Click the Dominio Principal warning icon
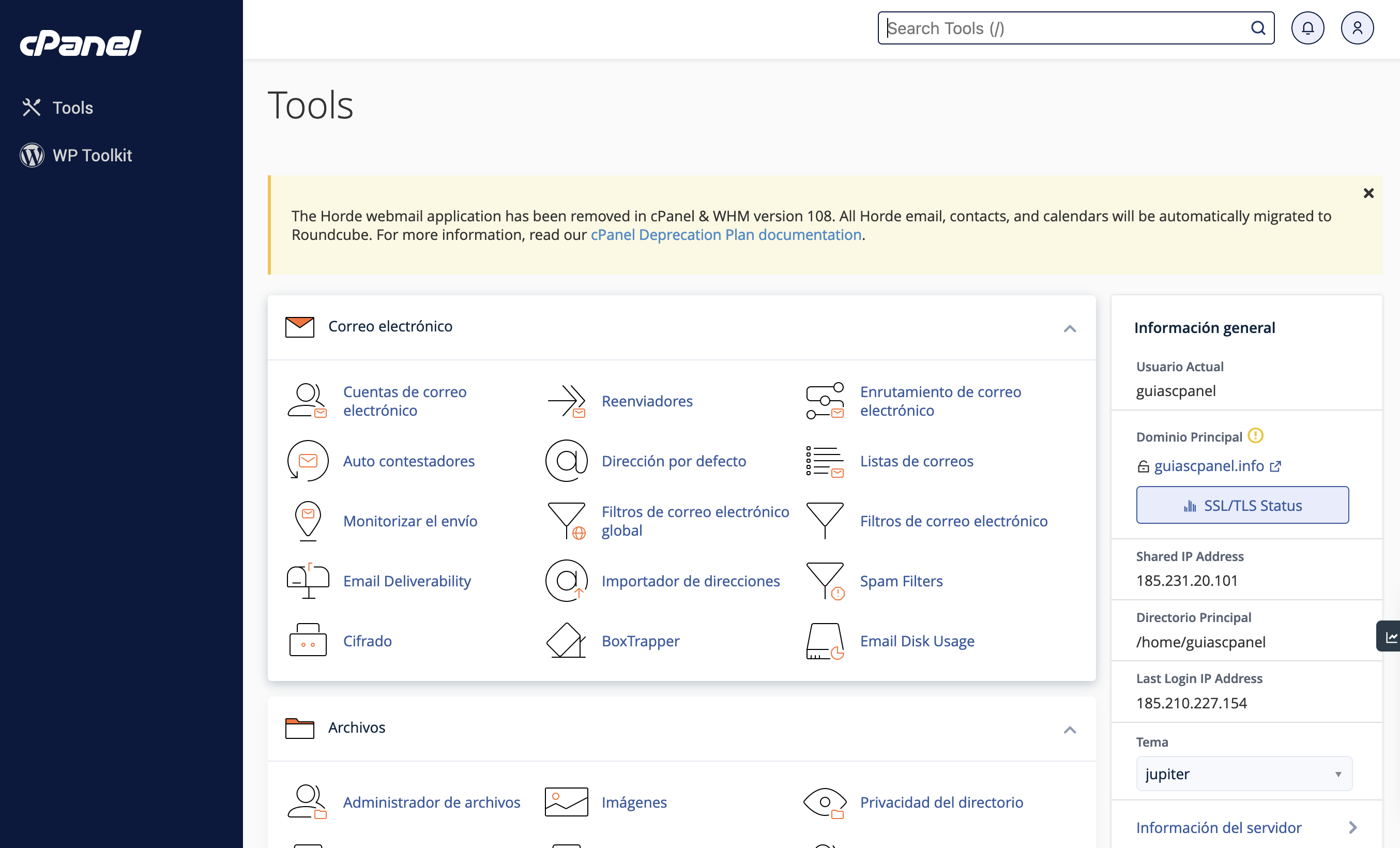Image resolution: width=1400 pixels, height=848 pixels. click(x=1255, y=436)
